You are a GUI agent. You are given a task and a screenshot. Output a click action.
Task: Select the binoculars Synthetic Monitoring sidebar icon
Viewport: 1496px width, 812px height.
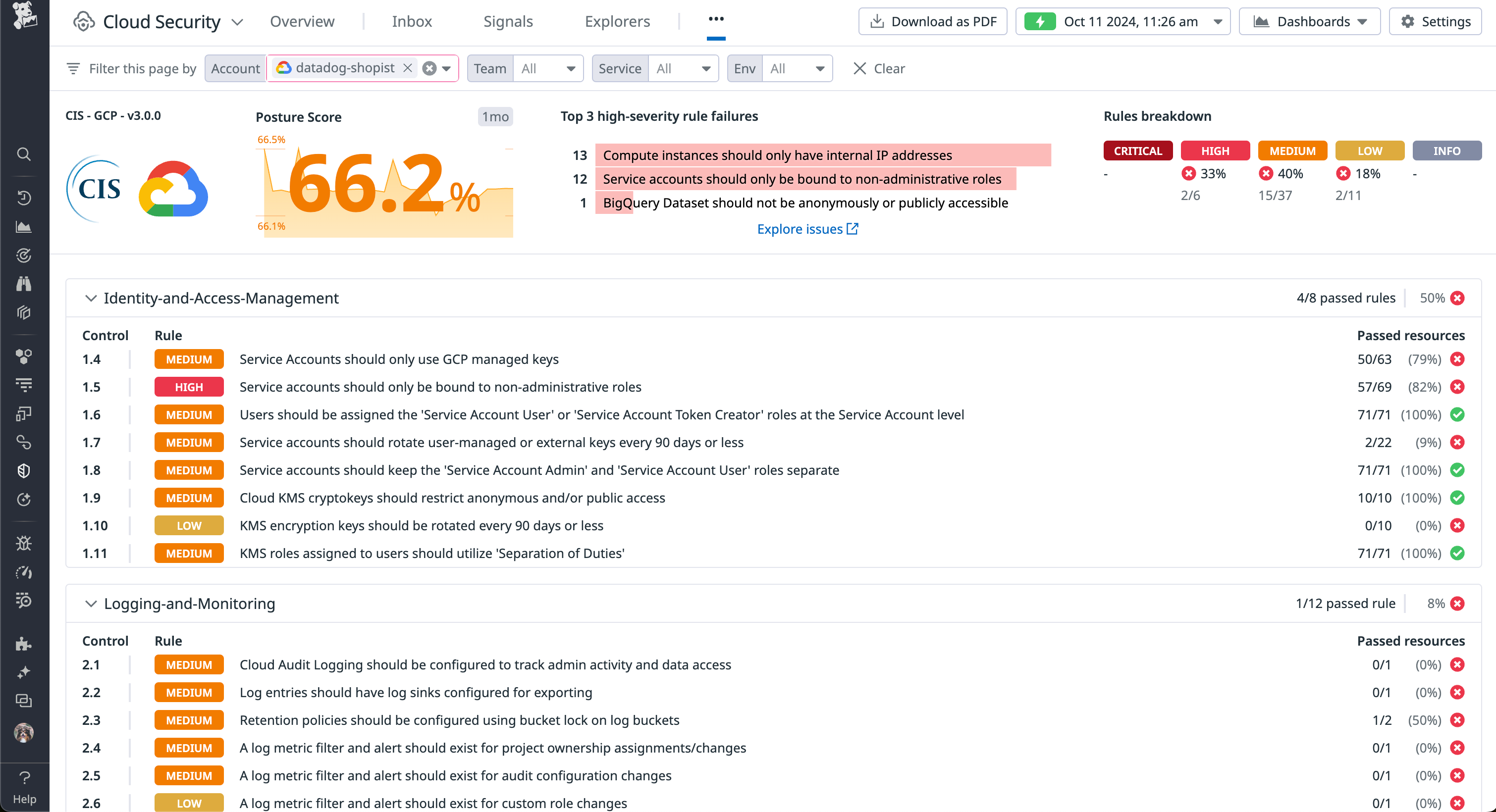pyautogui.click(x=24, y=283)
